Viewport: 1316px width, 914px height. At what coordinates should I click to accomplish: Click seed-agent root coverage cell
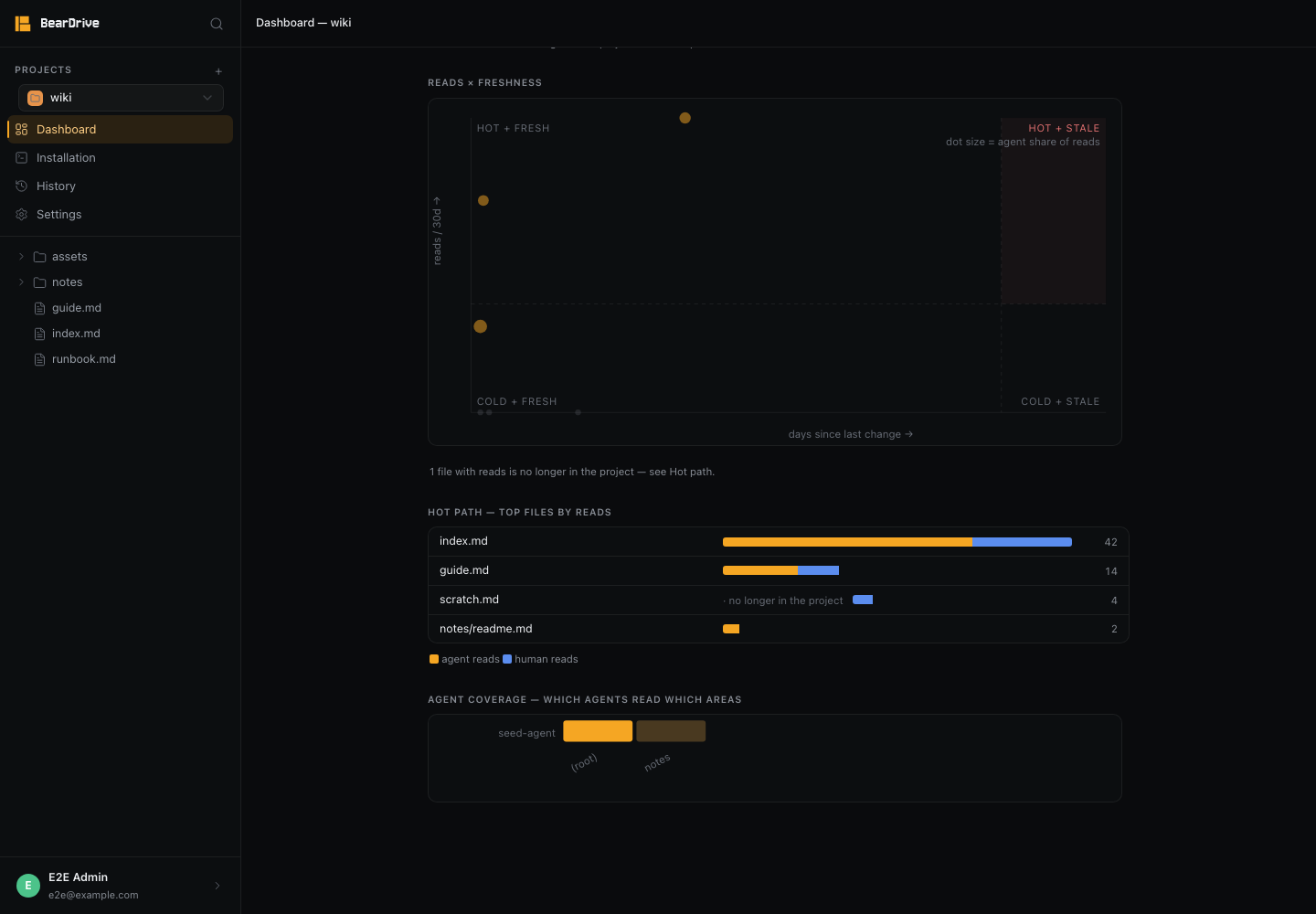[598, 731]
